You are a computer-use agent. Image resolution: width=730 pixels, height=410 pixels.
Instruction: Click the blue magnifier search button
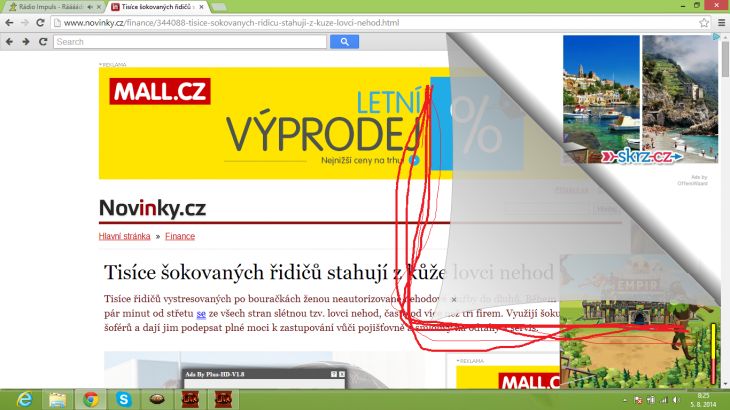pos(344,41)
